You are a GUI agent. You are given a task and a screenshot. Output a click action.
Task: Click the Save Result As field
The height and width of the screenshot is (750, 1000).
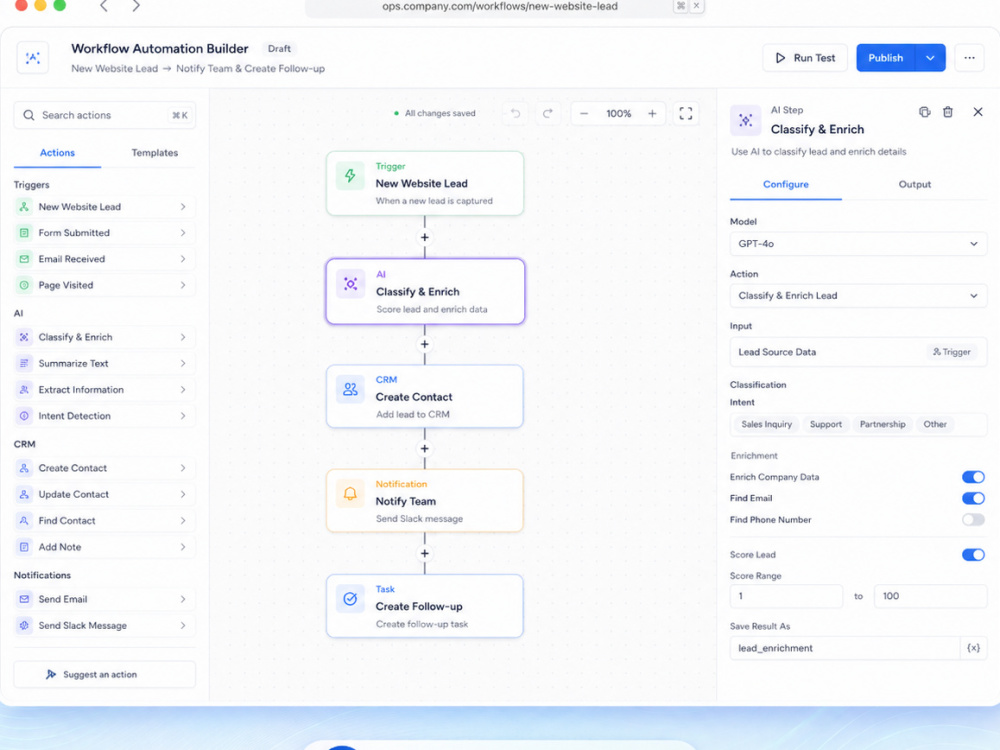pyautogui.click(x=845, y=648)
